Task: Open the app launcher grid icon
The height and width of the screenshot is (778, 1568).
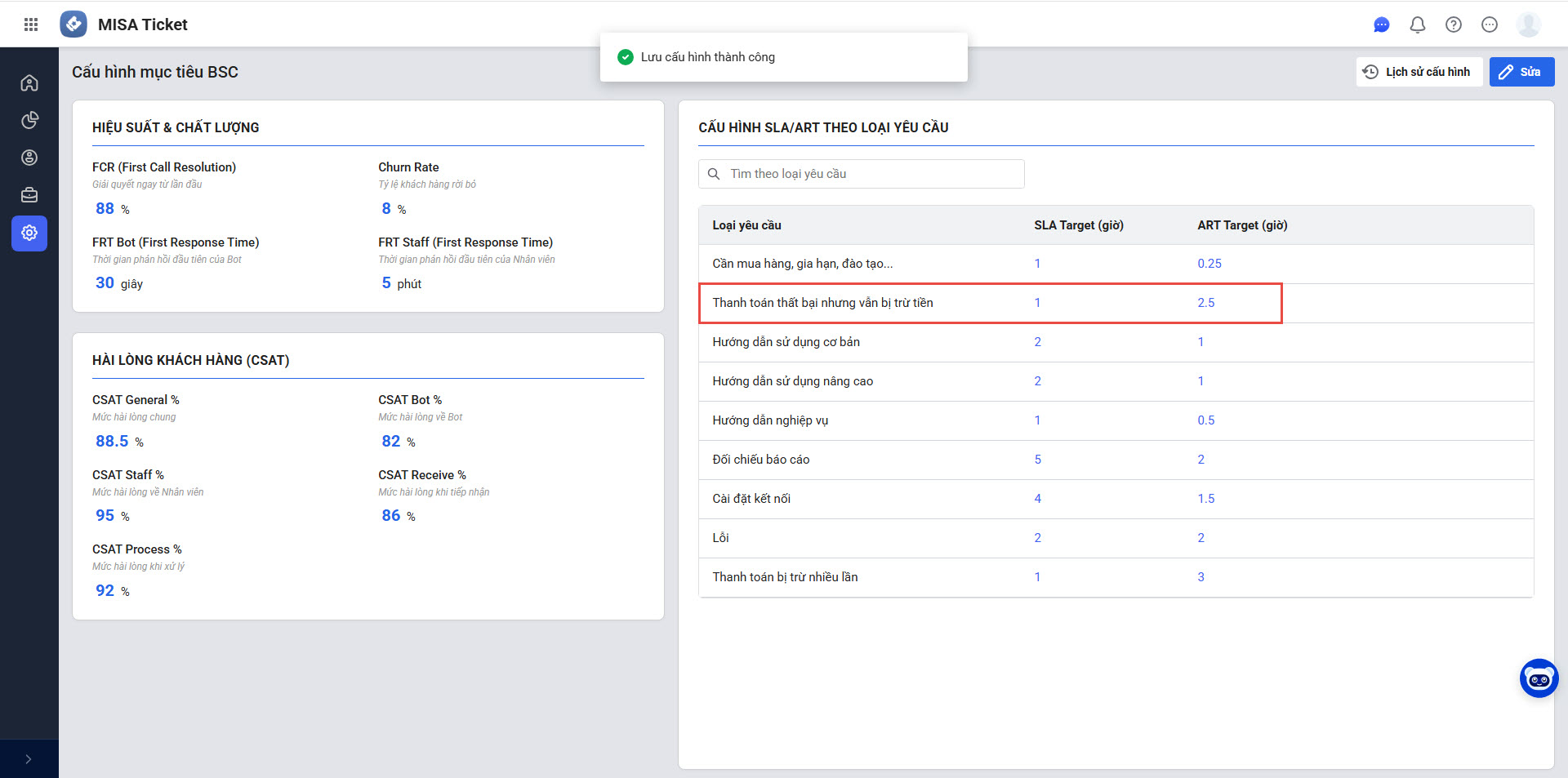Action: pyautogui.click(x=31, y=24)
